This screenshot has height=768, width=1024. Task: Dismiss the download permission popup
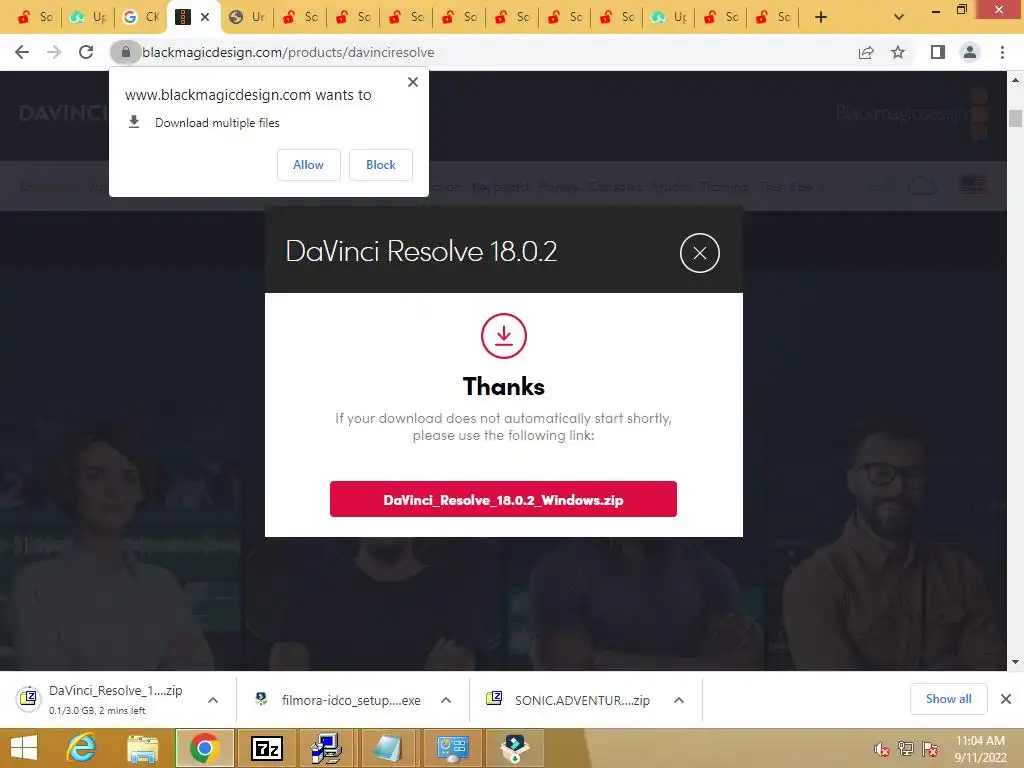pos(413,82)
